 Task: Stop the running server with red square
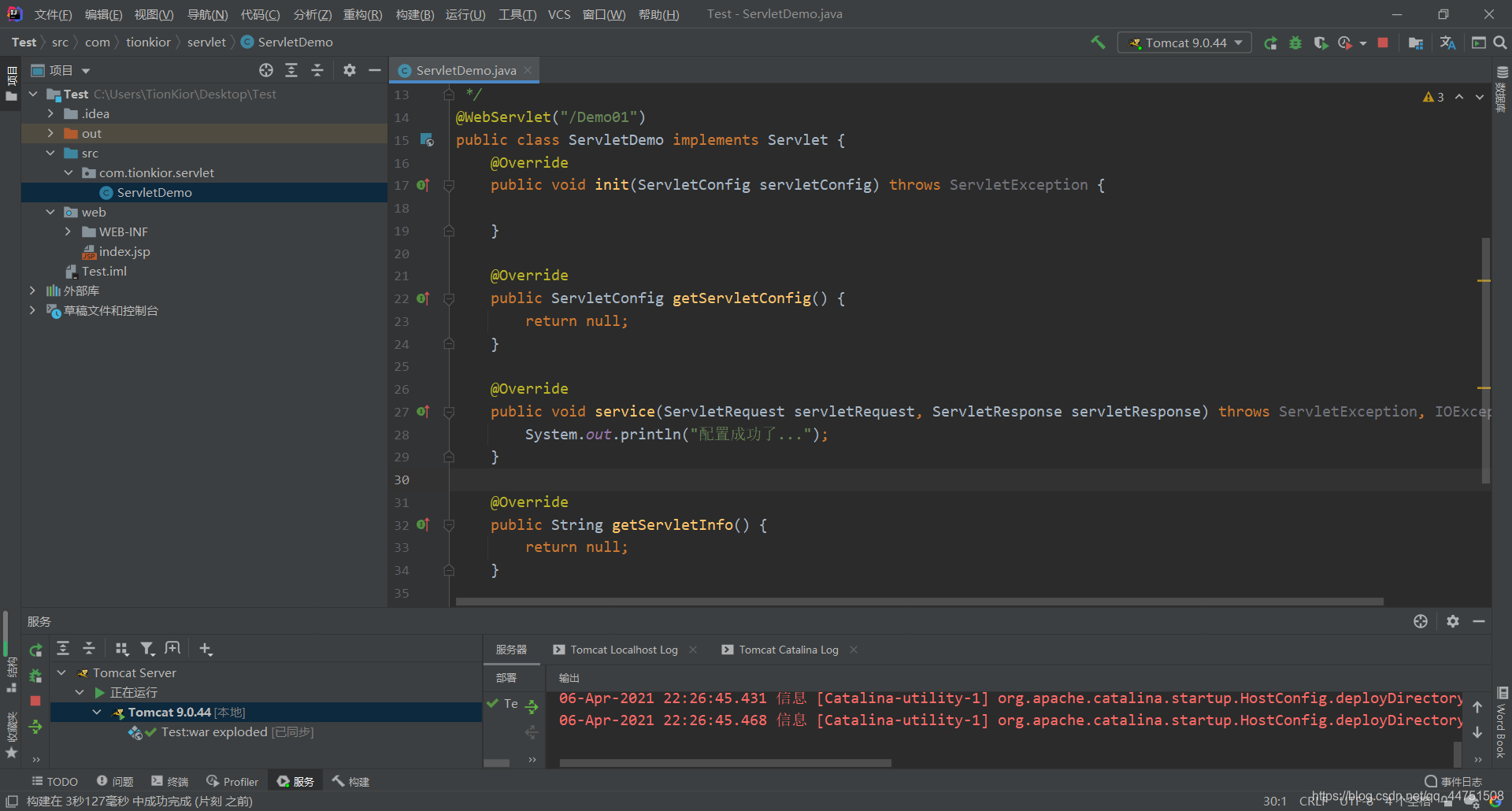tap(1383, 43)
